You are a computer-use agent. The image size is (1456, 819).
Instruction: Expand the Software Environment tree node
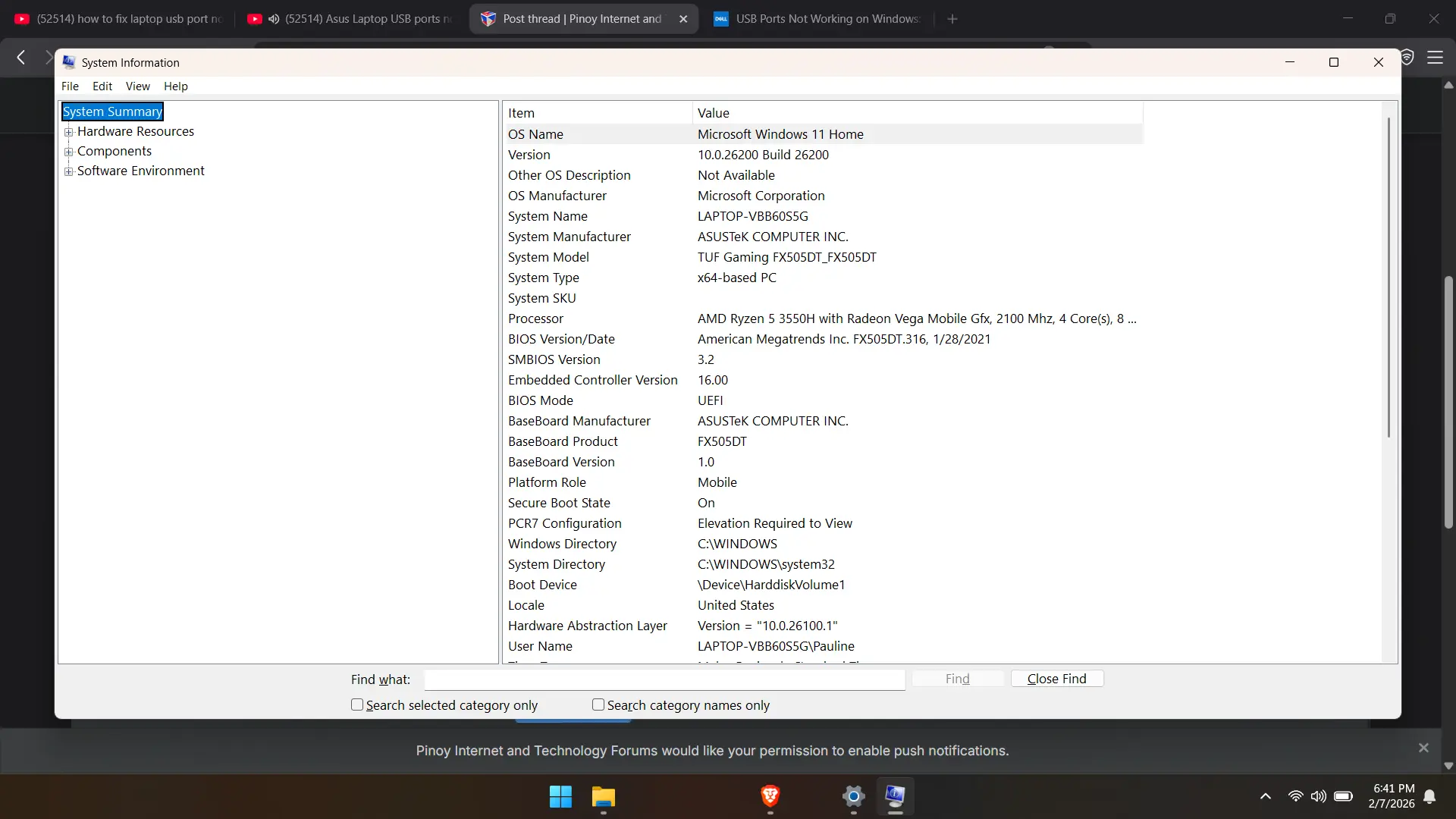click(x=69, y=171)
